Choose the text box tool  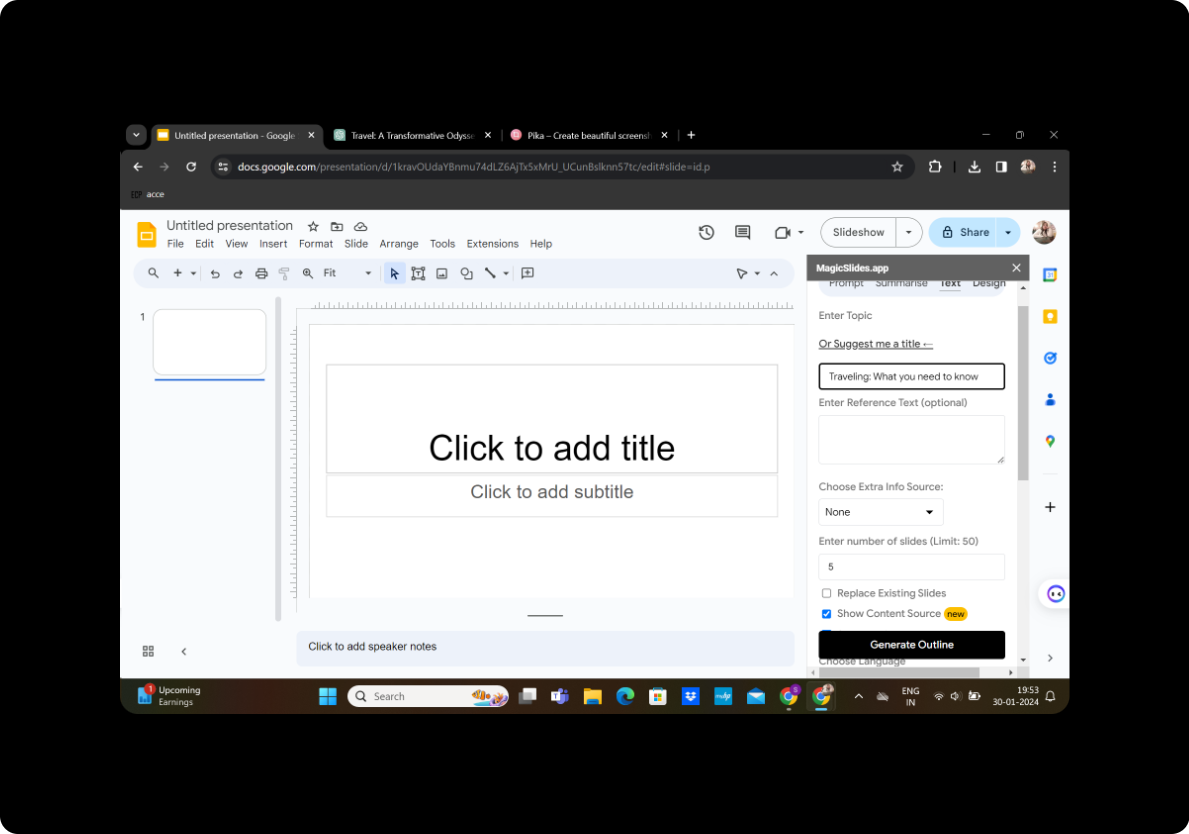tap(418, 274)
